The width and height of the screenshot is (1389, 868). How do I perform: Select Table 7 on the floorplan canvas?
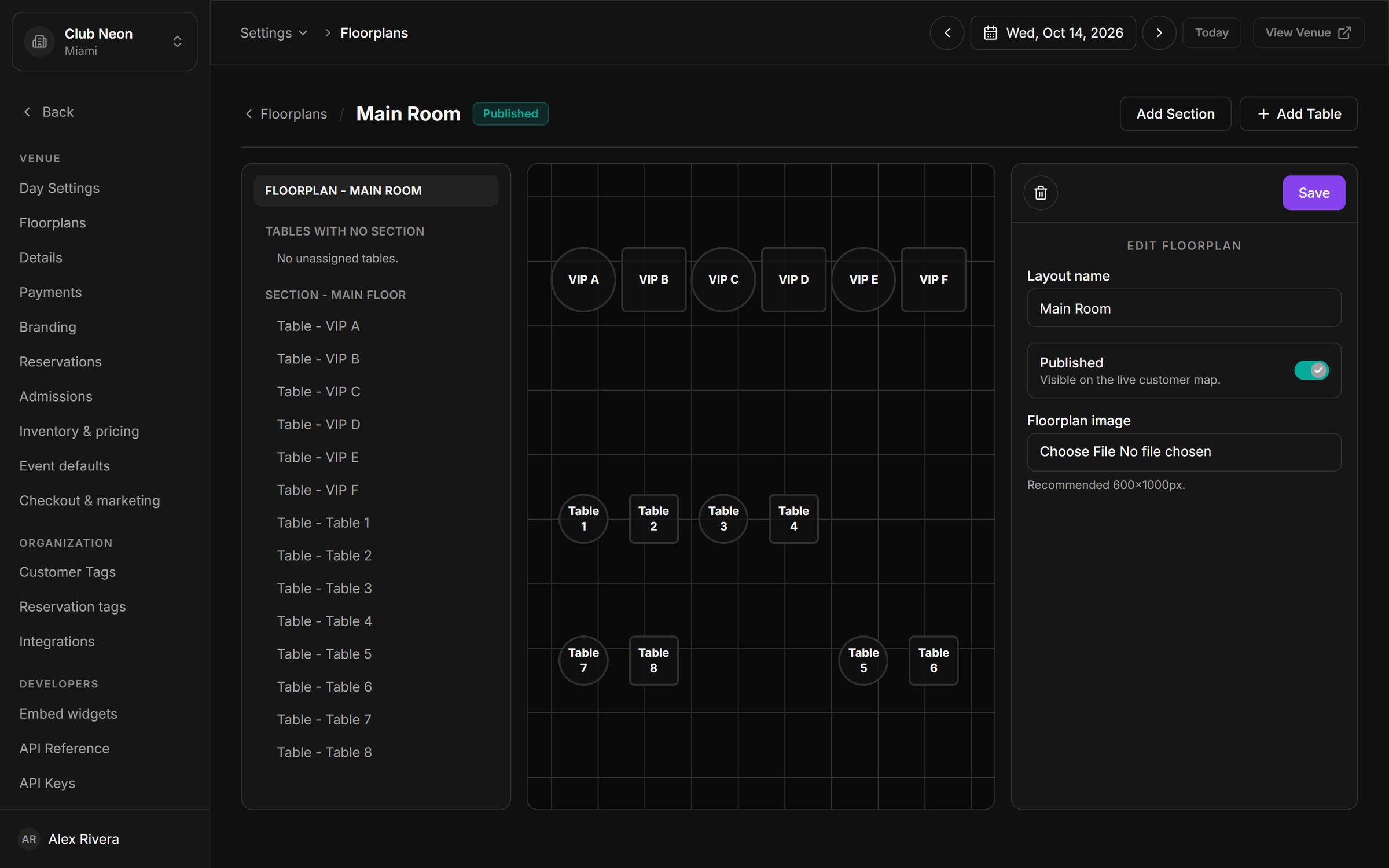tap(583, 660)
